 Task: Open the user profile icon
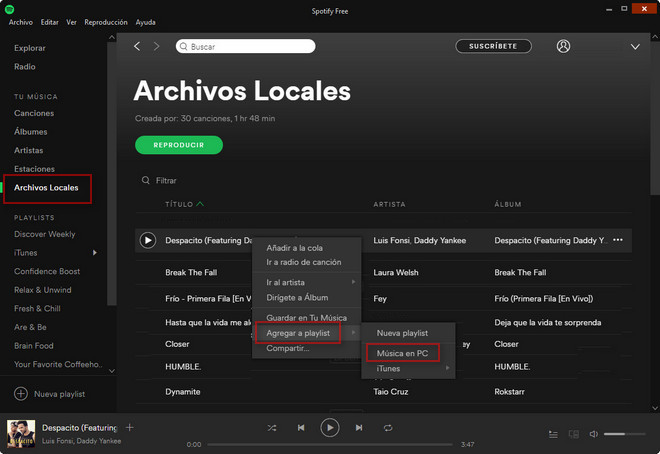coord(563,46)
